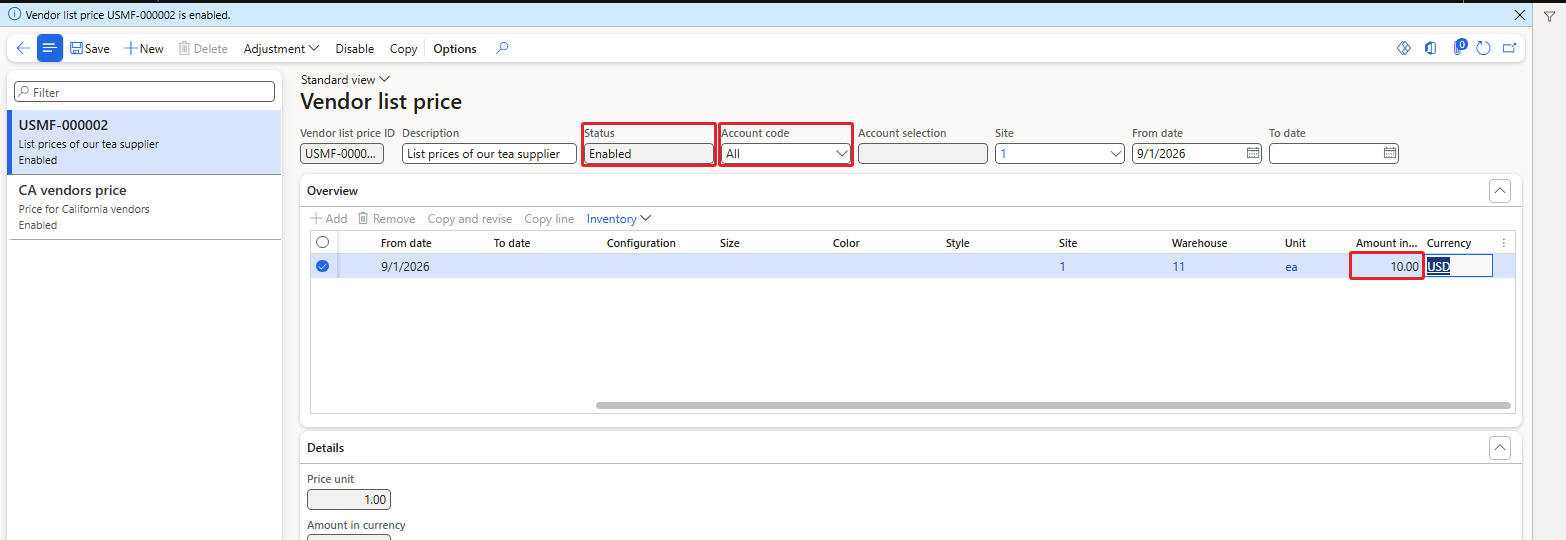Viewport: 1566px width, 540px height.
Task: Click the Account selection field
Action: [x=922, y=154]
